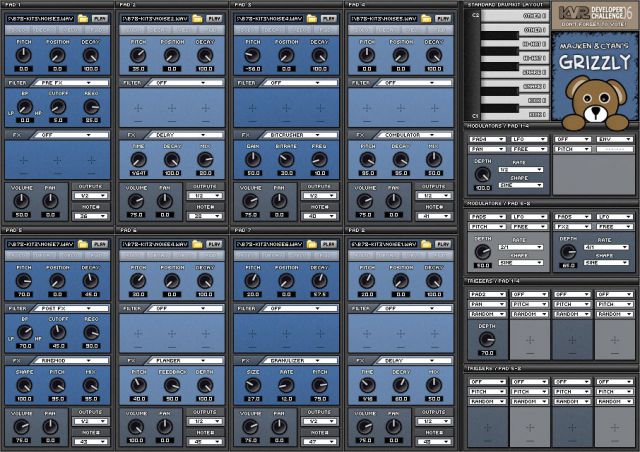Click Pad 3 Pitch value -58.0 field
This screenshot has height=452, width=640.
253,69
